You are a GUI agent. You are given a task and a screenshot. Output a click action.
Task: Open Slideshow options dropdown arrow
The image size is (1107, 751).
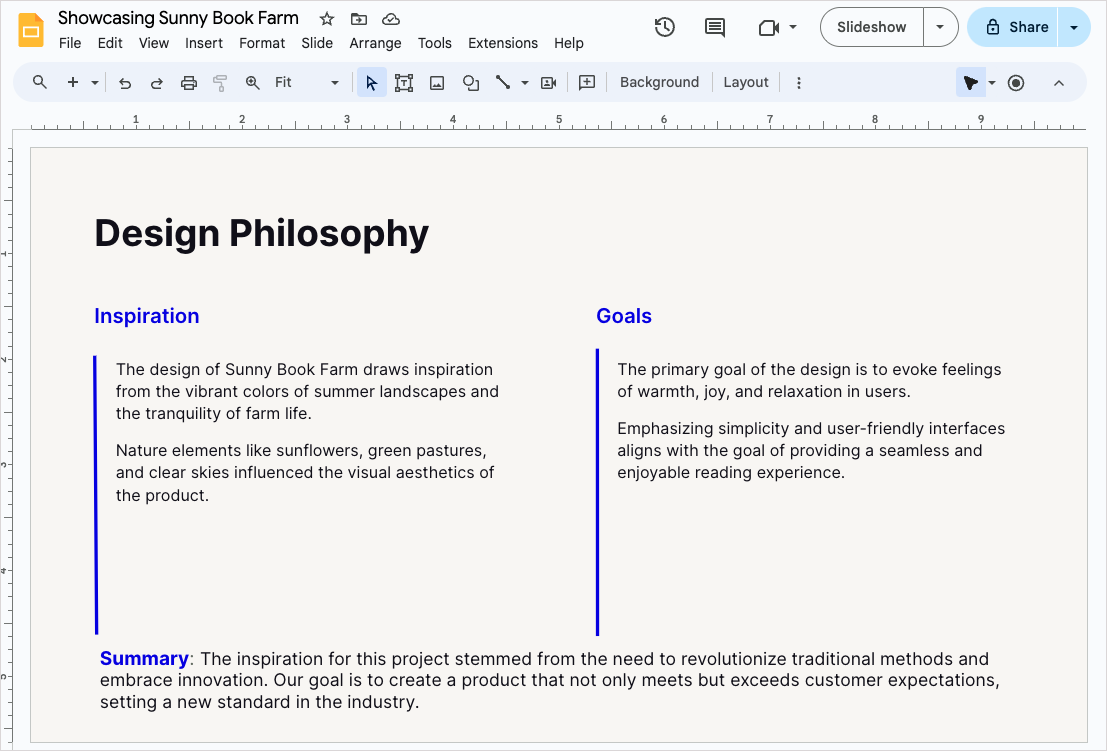pyautogui.click(x=940, y=27)
